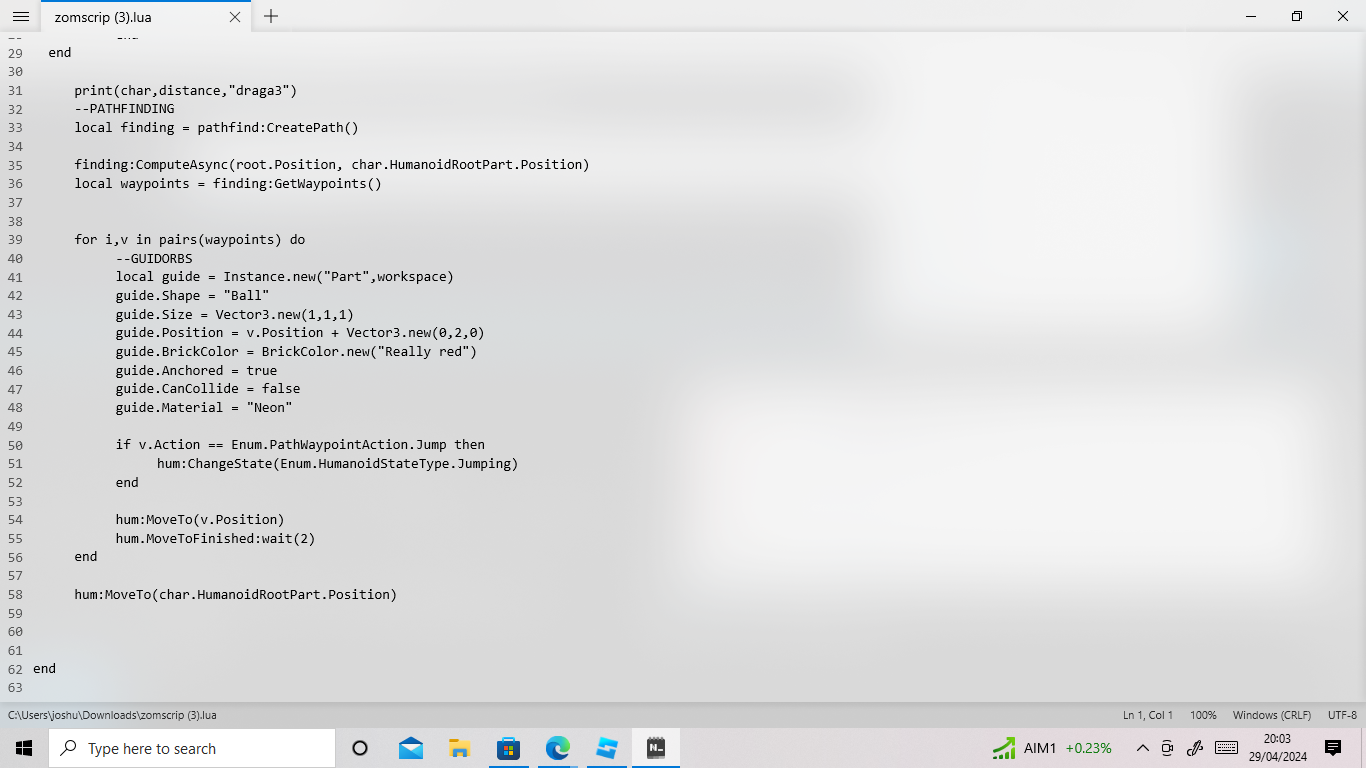
Task: Click line hum:MoveTo(v.Position)
Action: pyautogui.click(x=200, y=519)
